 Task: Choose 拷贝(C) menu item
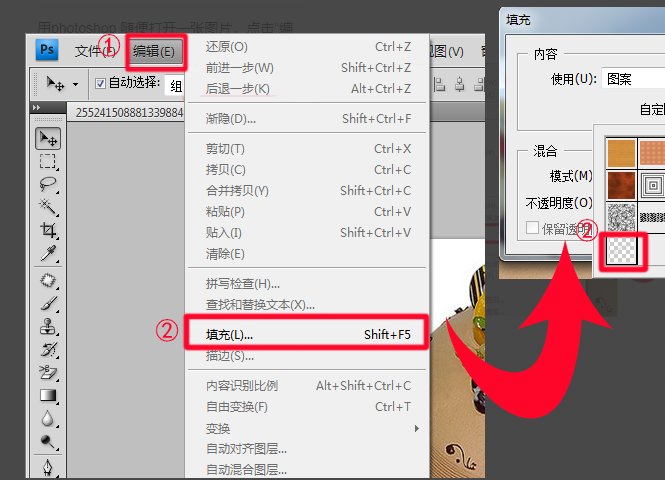click(x=308, y=170)
